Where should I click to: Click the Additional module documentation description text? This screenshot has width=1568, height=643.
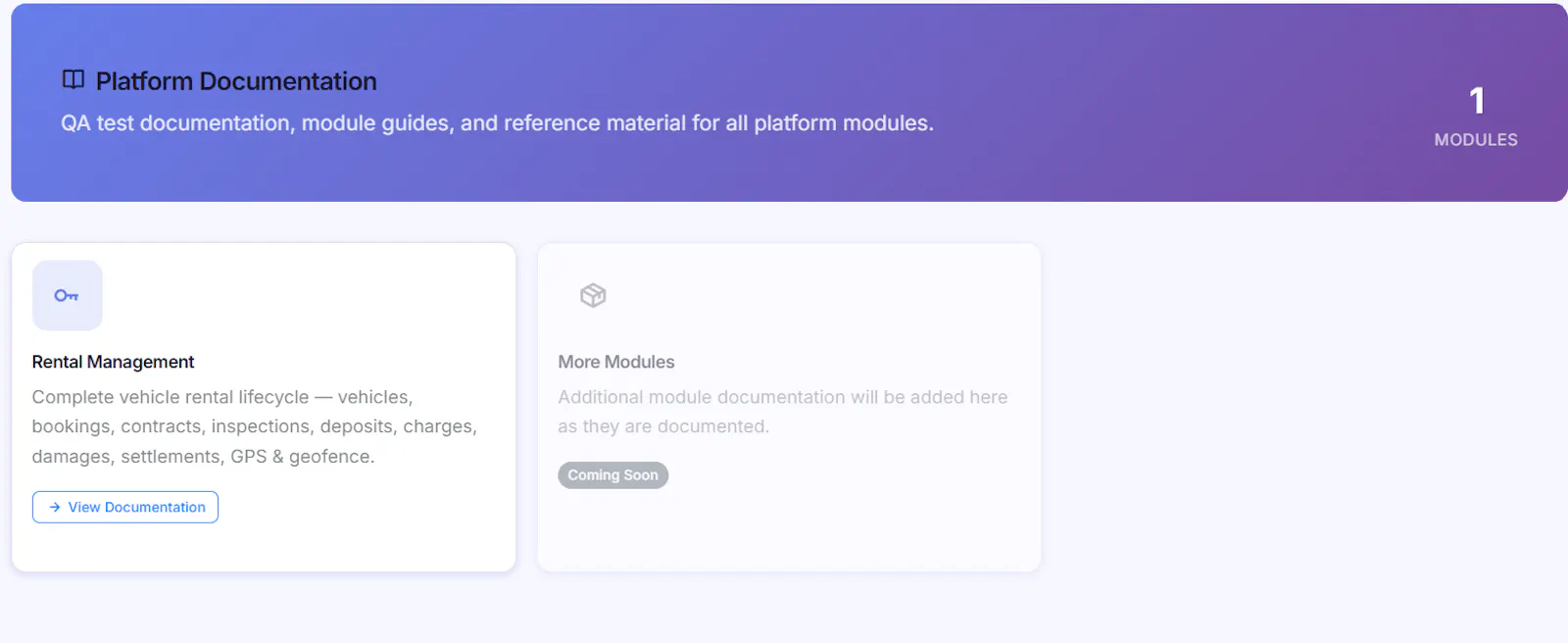(783, 412)
